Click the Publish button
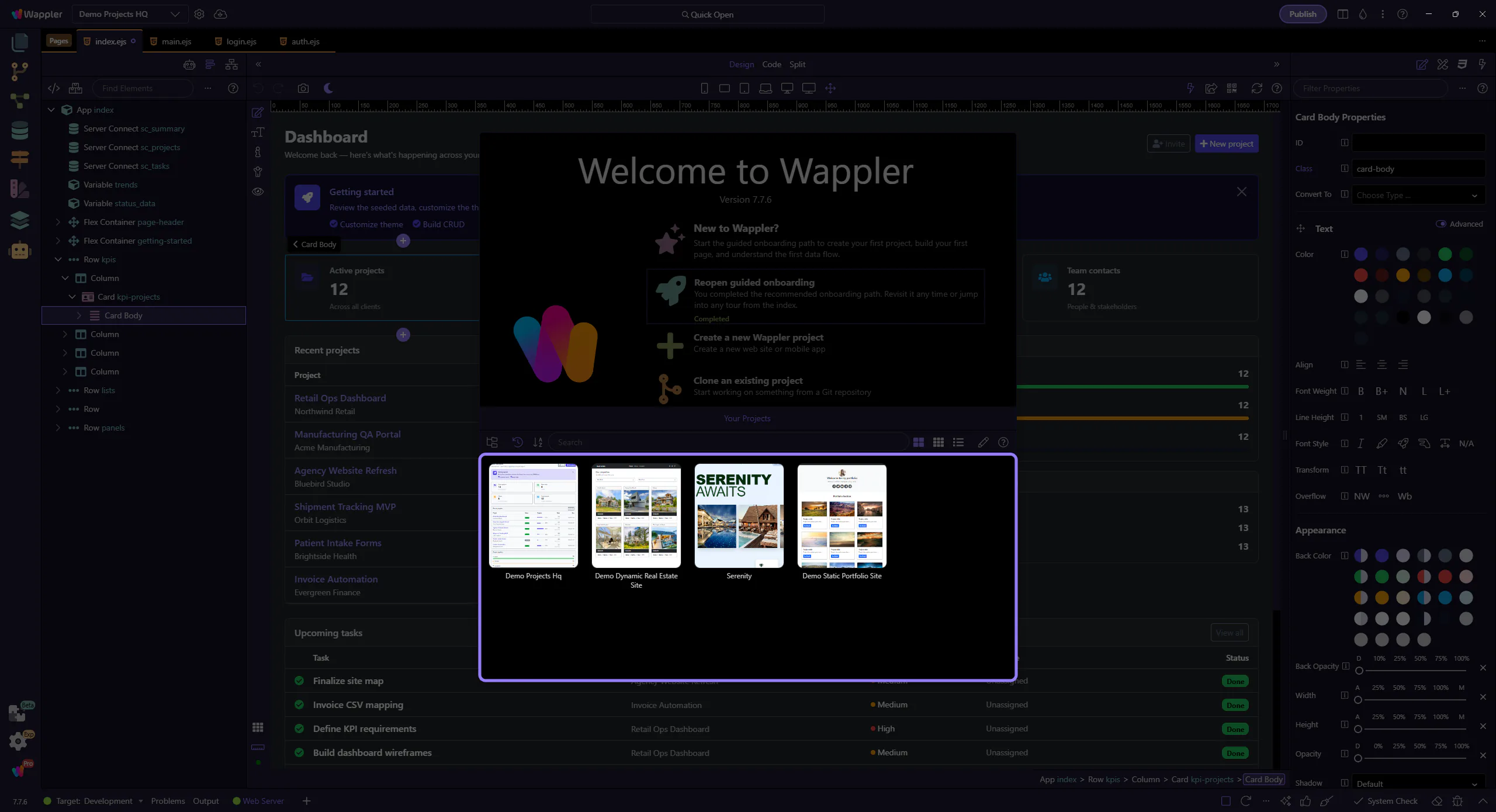 coord(1303,14)
